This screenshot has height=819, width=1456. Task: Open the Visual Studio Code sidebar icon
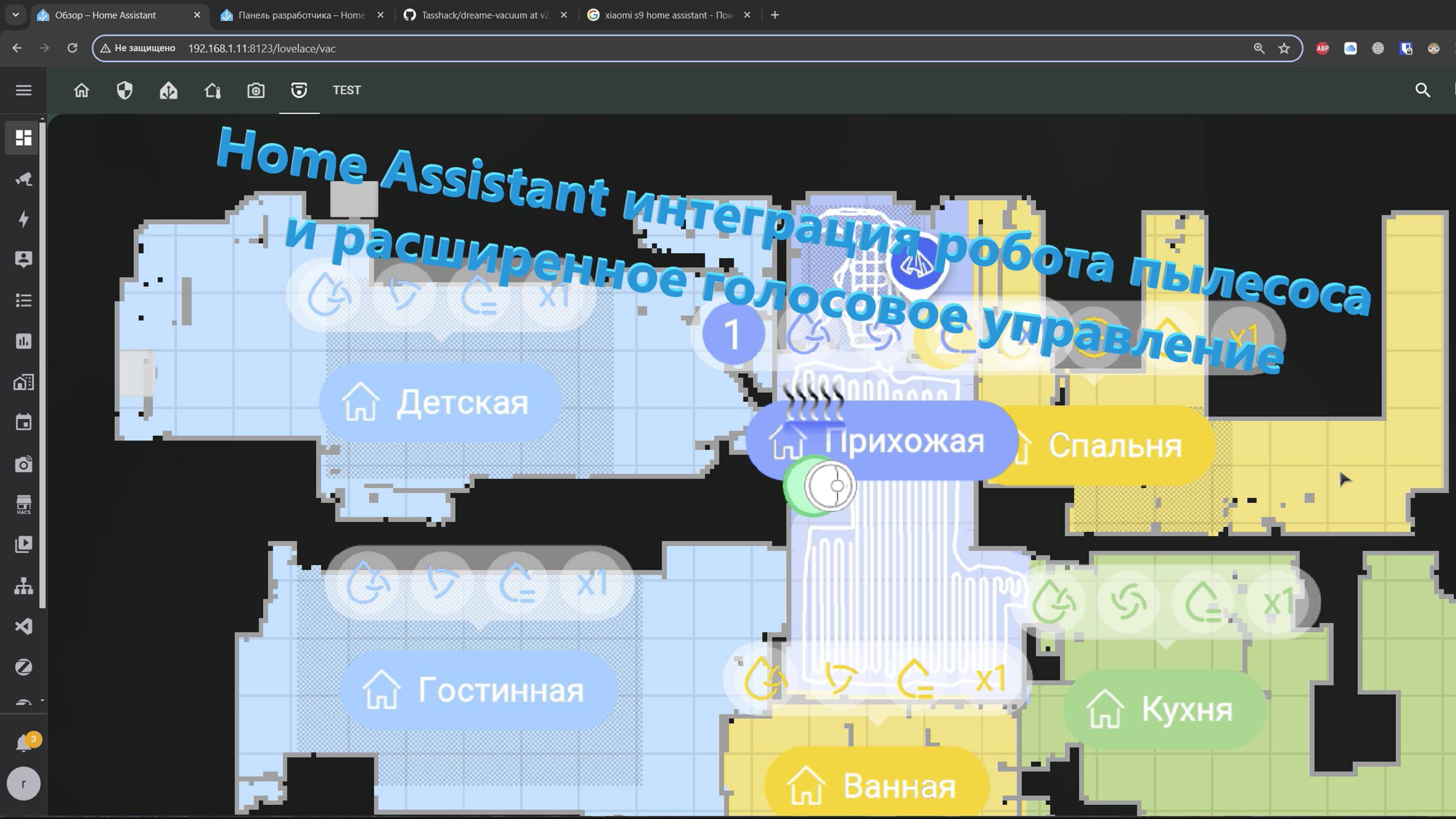pyautogui.click(x=23, y=626)
